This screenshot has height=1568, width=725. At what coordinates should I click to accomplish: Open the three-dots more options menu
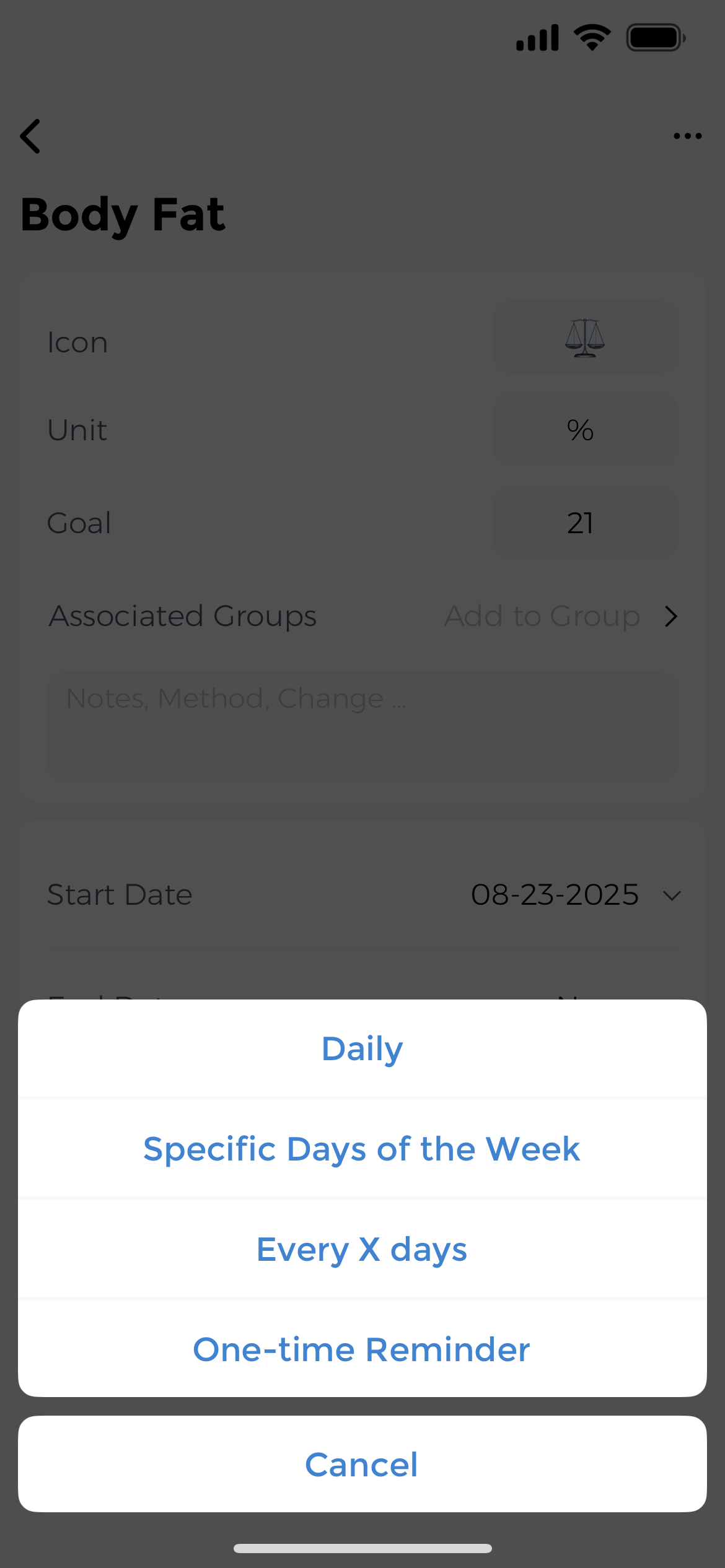687,136
